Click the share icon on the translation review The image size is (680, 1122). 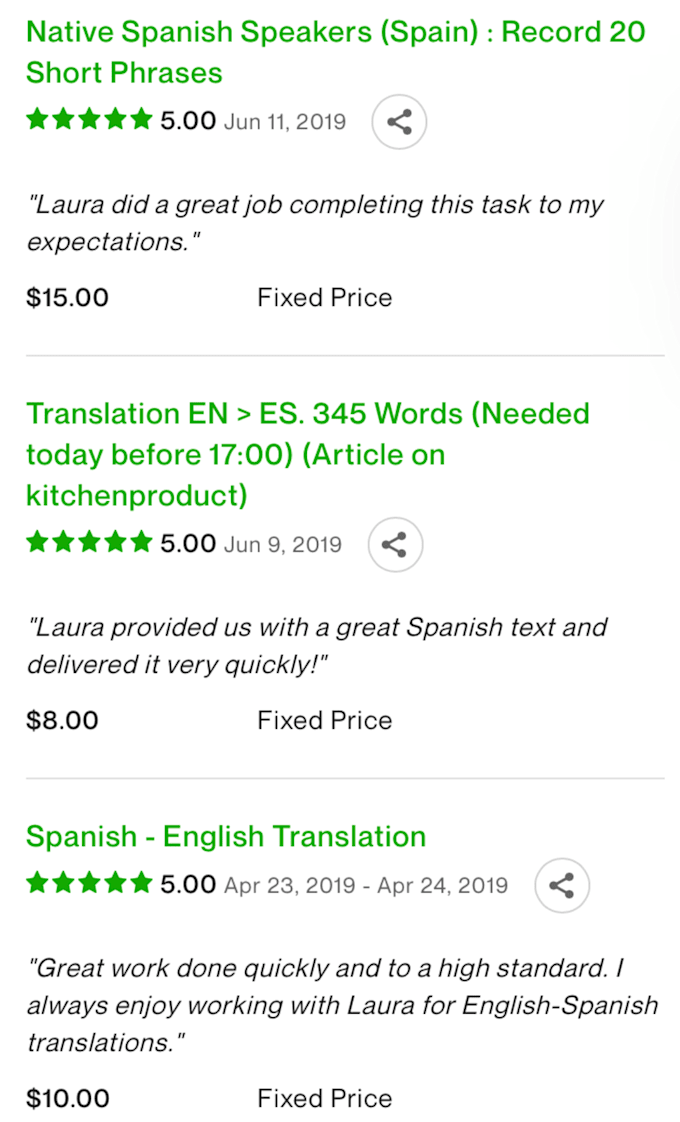coord(394,545)
